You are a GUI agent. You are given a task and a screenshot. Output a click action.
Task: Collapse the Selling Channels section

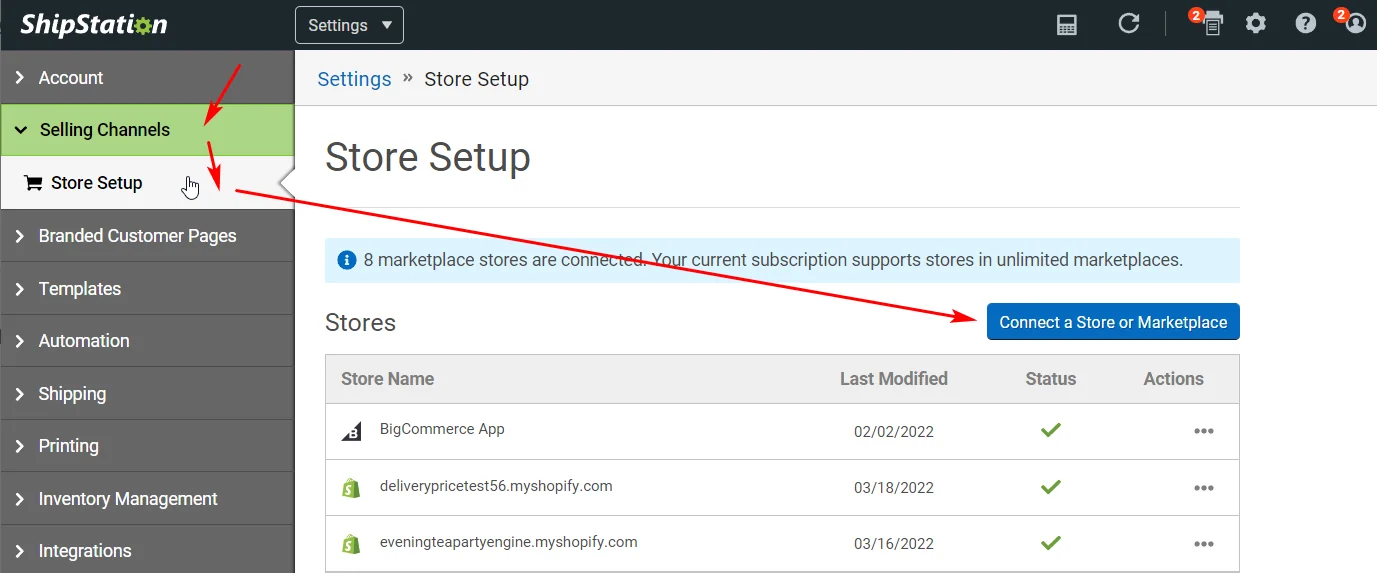[x=147, y=130]
